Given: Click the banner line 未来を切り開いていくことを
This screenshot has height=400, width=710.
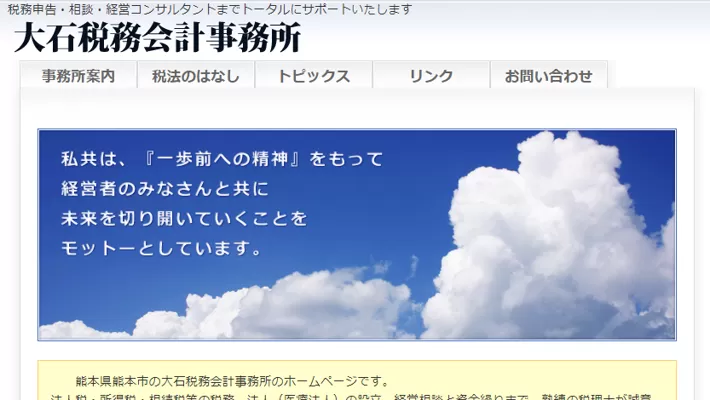Looking at the screenshot, I should (185, 218).
